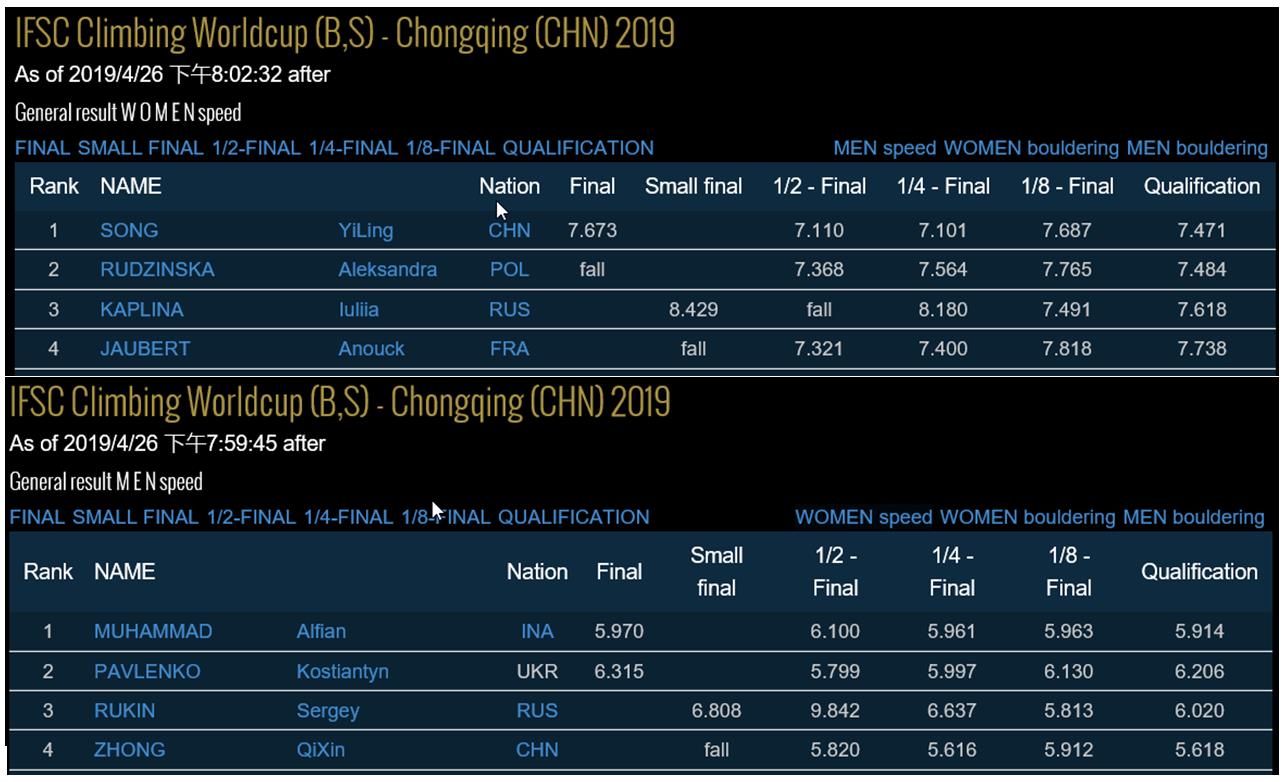Show 1/2-FINAL round in men's section
The width and height of the screenshot is (1285, 782).
251,517
